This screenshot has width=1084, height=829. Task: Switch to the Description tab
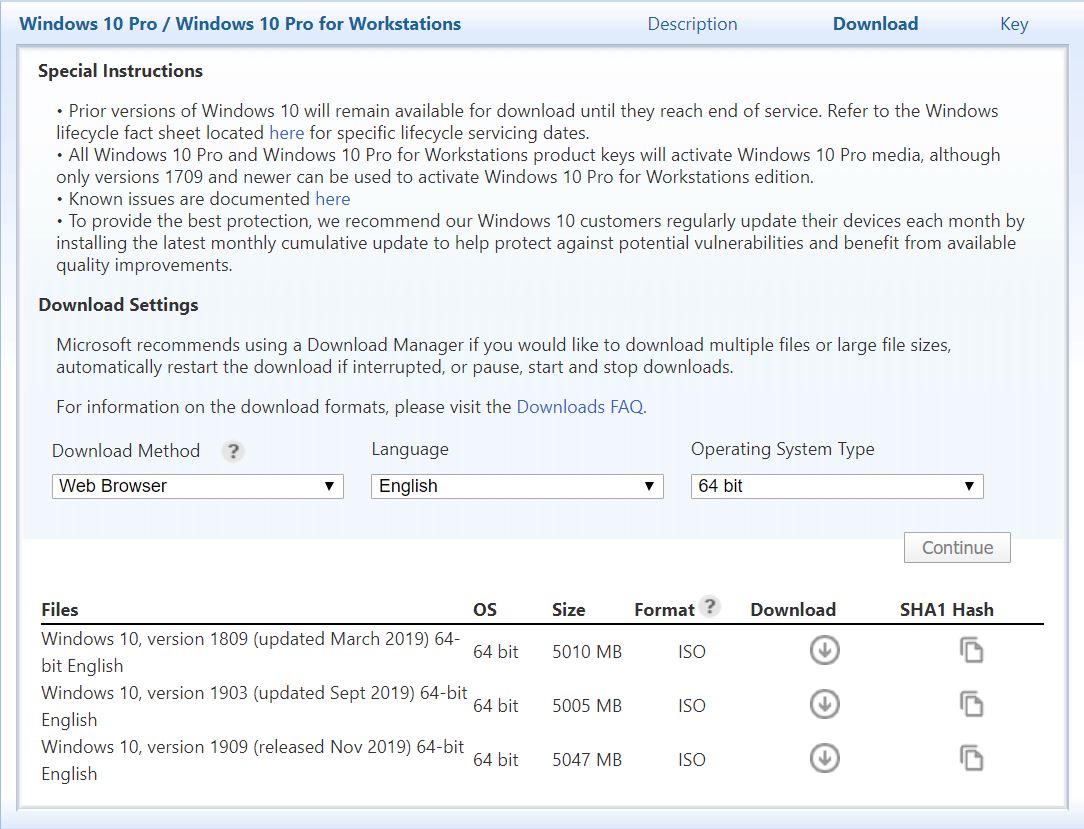point(692,24)
